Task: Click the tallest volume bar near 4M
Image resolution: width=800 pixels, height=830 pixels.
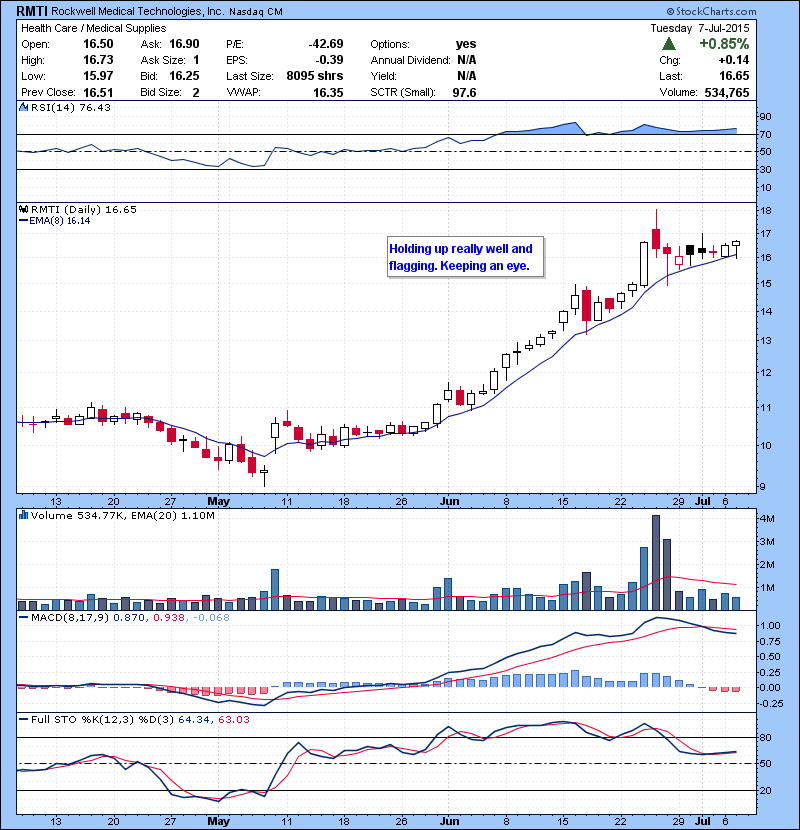Action: (x=656, y=563)
